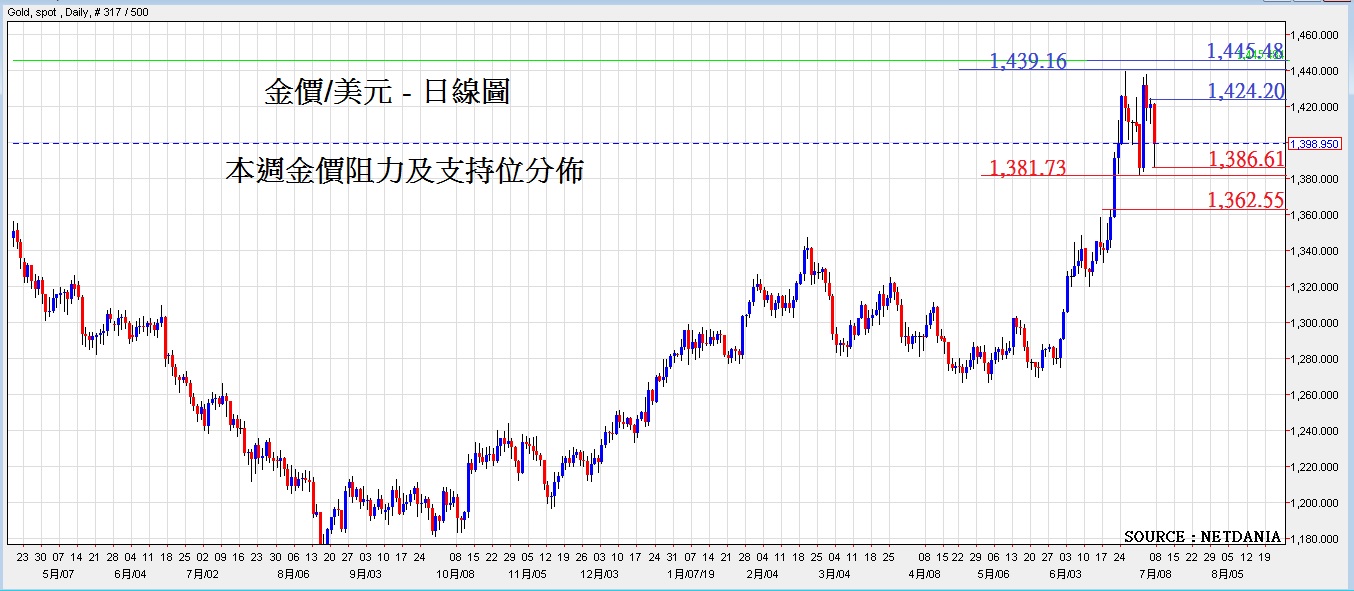
Task: Click the 1,445.48 resistance level label
Action: pos(1244,50)
